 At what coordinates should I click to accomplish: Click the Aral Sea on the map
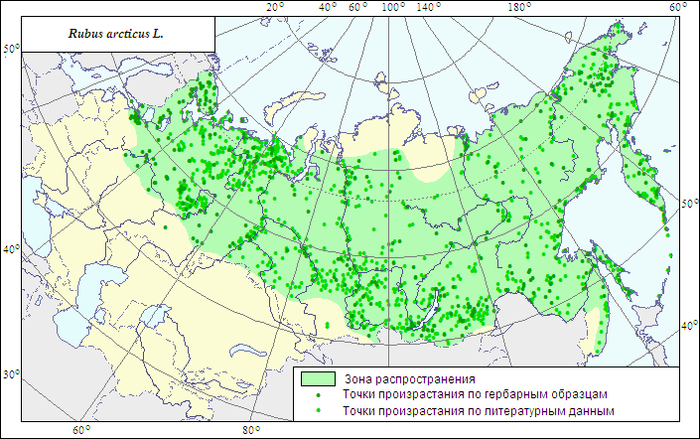point(154,316)
